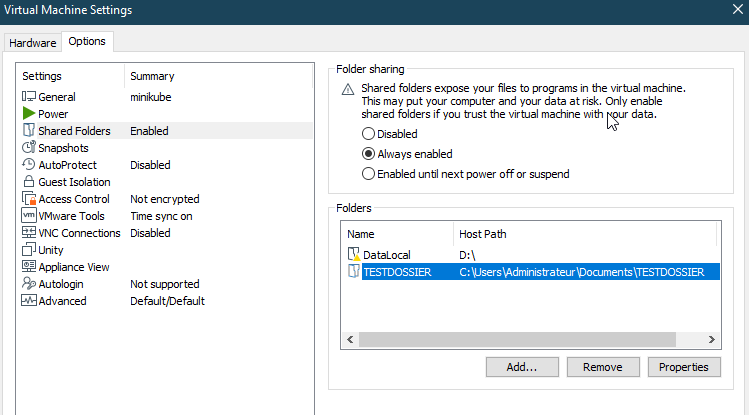
Task: Click the General settings monitor icon
Action: 29,96
